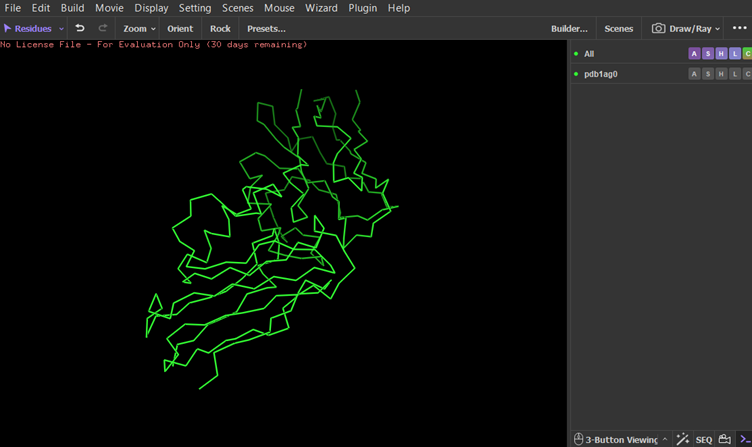Open the Wizard menu
Viewport: 752px width, 447px height.
[x=321, y=8]
